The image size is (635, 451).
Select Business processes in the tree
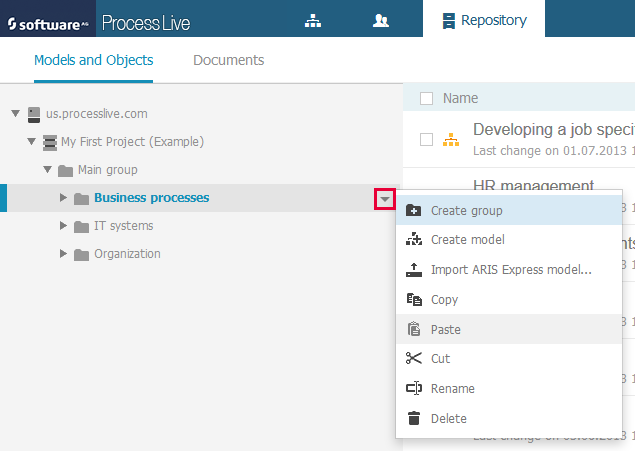(152, 198)
